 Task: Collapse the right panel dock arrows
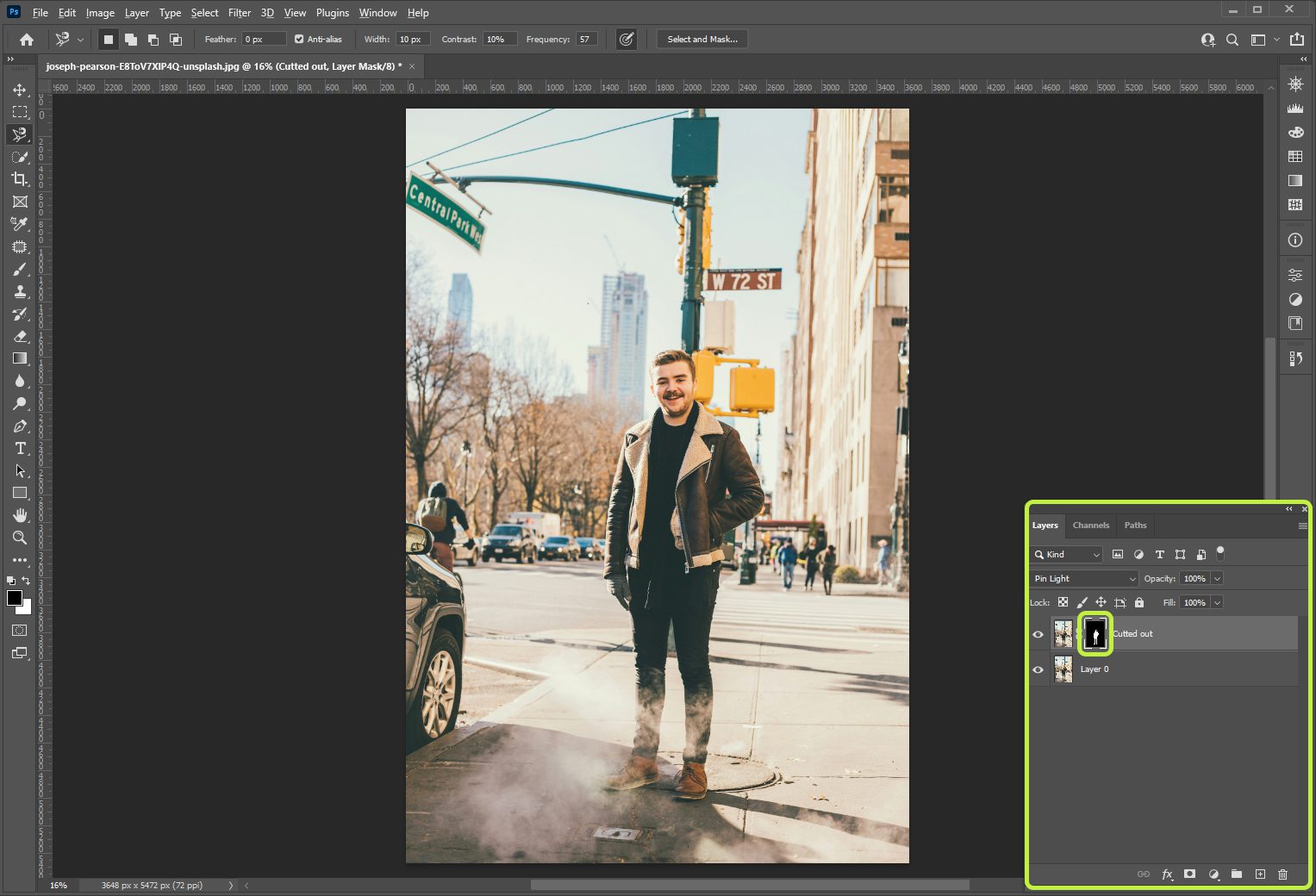coord(1304,59)
